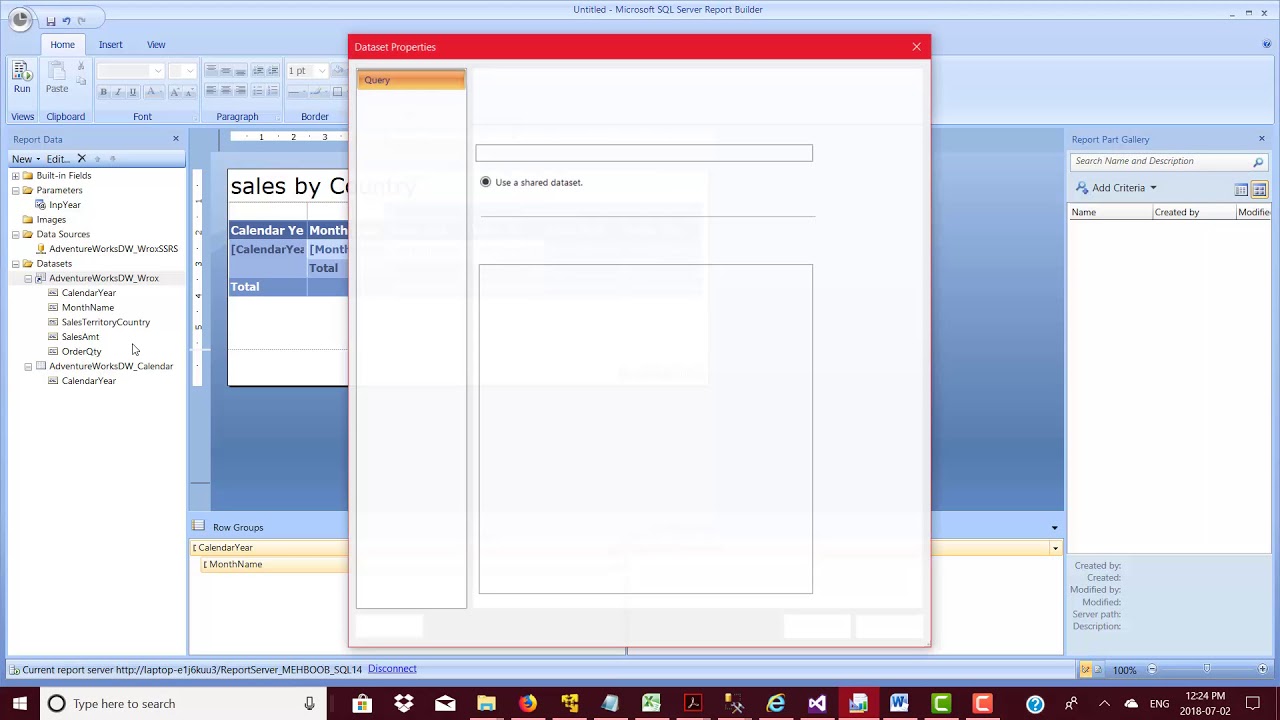Select the 'Use a shared dataset' radio button

click(486, 182)
